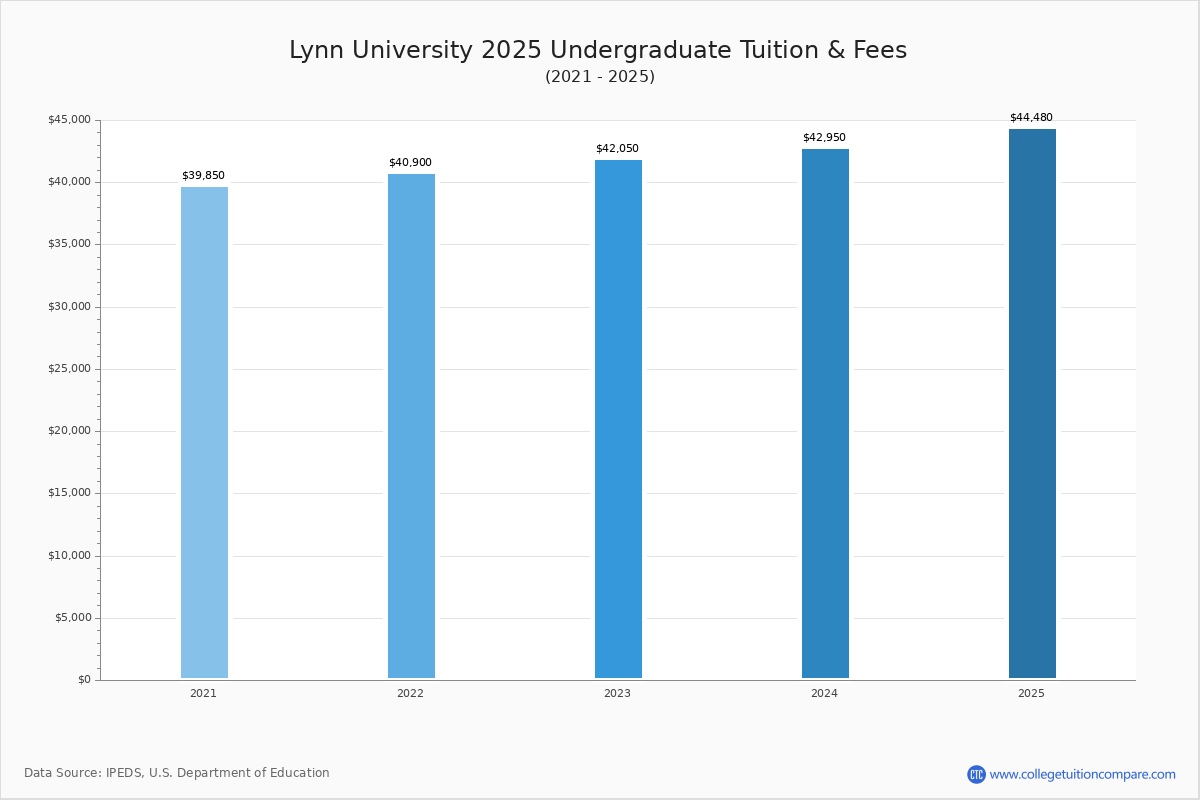The width and height of the screenshot is (1200, 800).
Task: Select the $40,900 value label
Action: coord(410,163)
